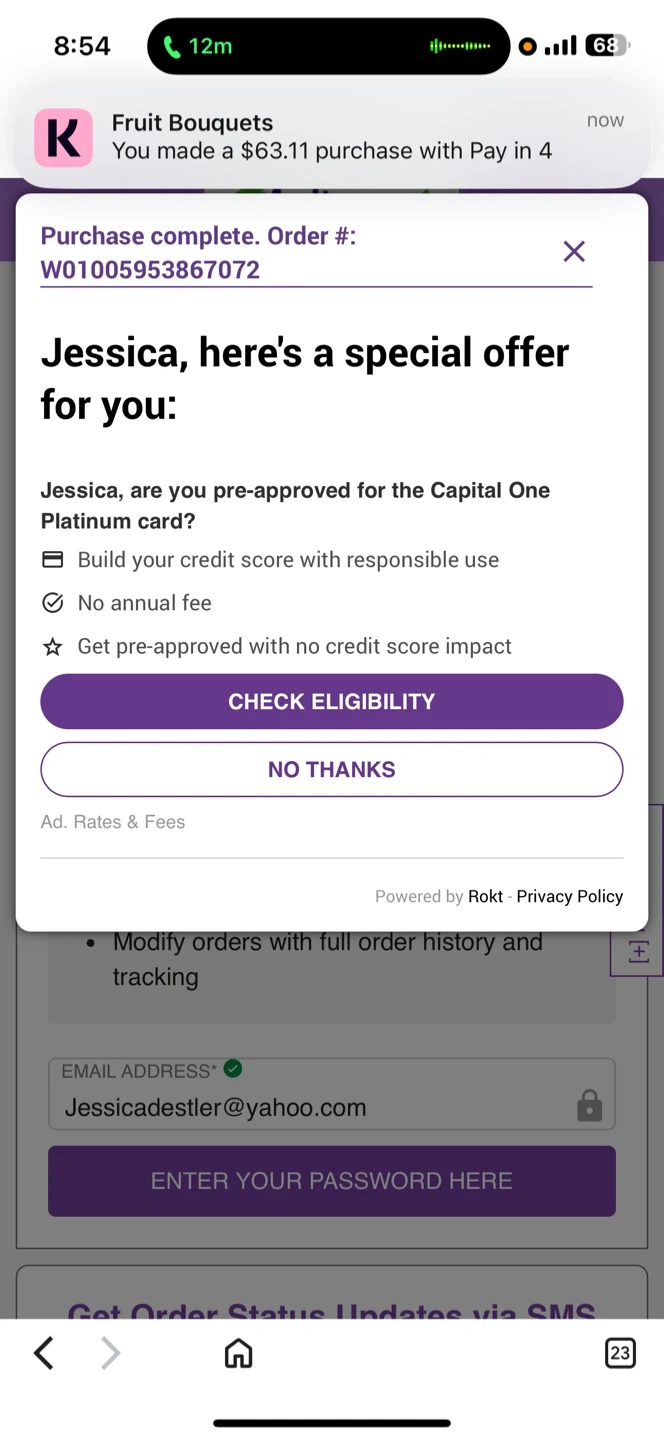The height and width of the screenshot is (1440, 664).
Task: Decline the offer with NO THANKS
Action: (332, 769)
